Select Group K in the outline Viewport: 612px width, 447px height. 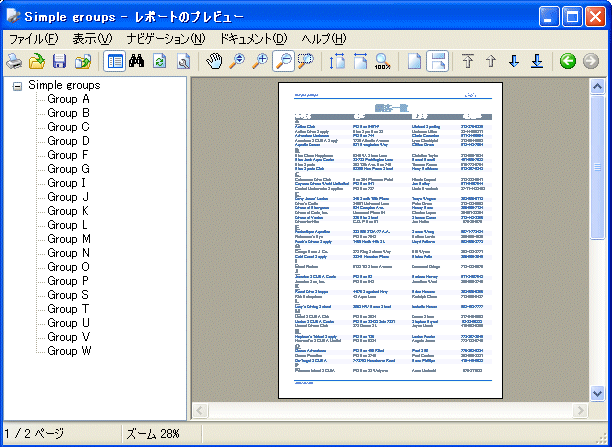pyautogui.click(x=68, y=211)
